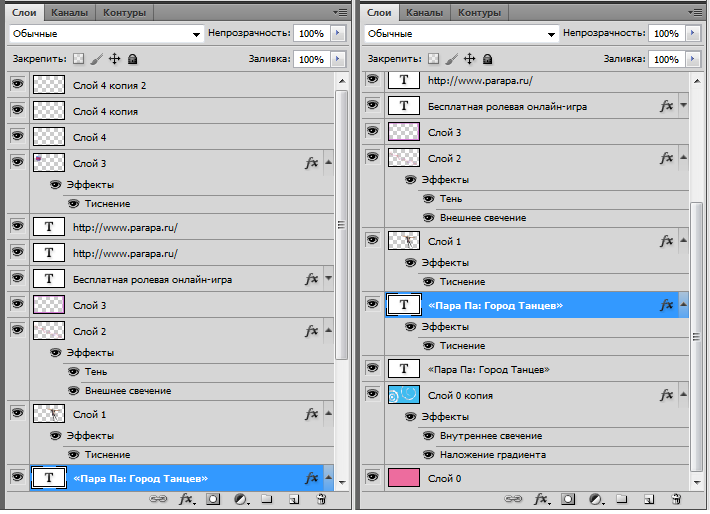Screen dimensions: 710x514
Task: Hide the "Внутреннее свечение" effect
Action: click(x=428, y=436)
